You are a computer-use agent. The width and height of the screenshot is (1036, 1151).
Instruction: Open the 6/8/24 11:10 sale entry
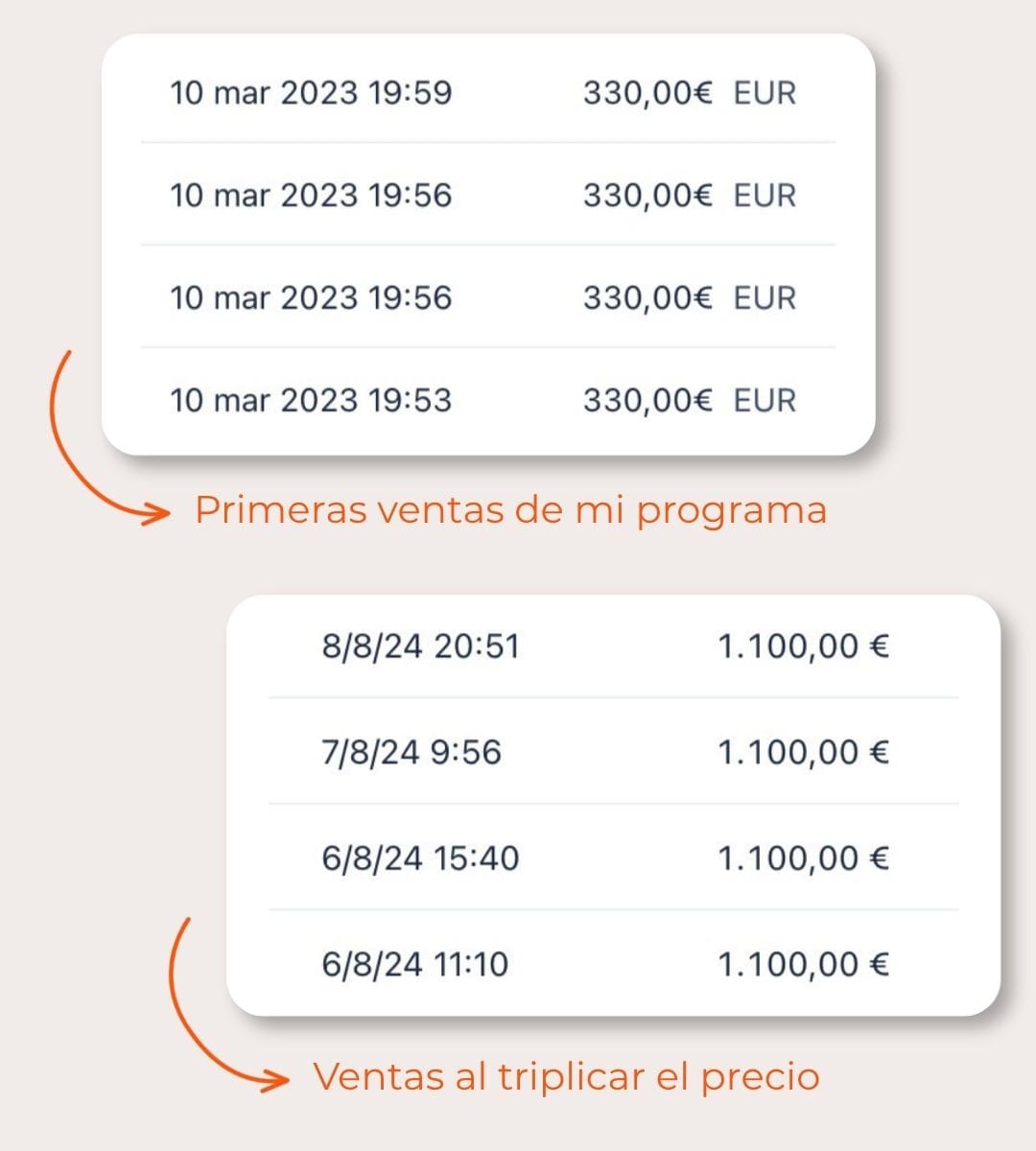pos(613,963)
